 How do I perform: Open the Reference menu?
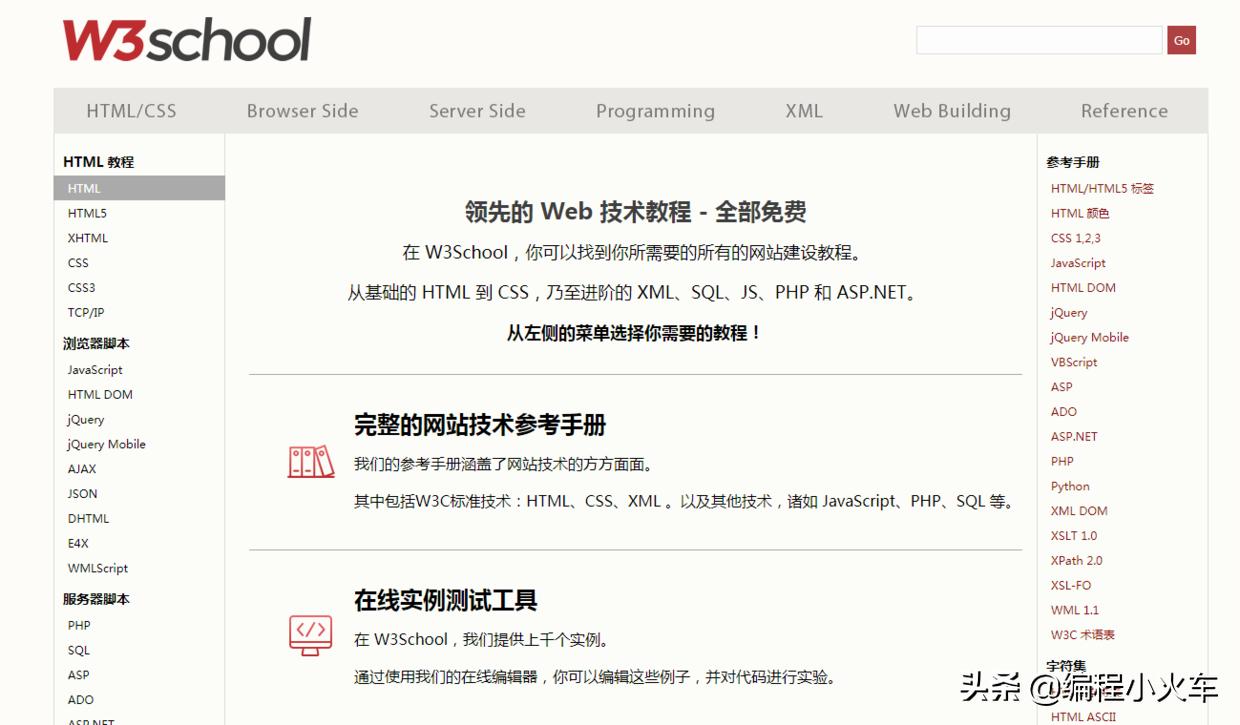click(1124, 111)
